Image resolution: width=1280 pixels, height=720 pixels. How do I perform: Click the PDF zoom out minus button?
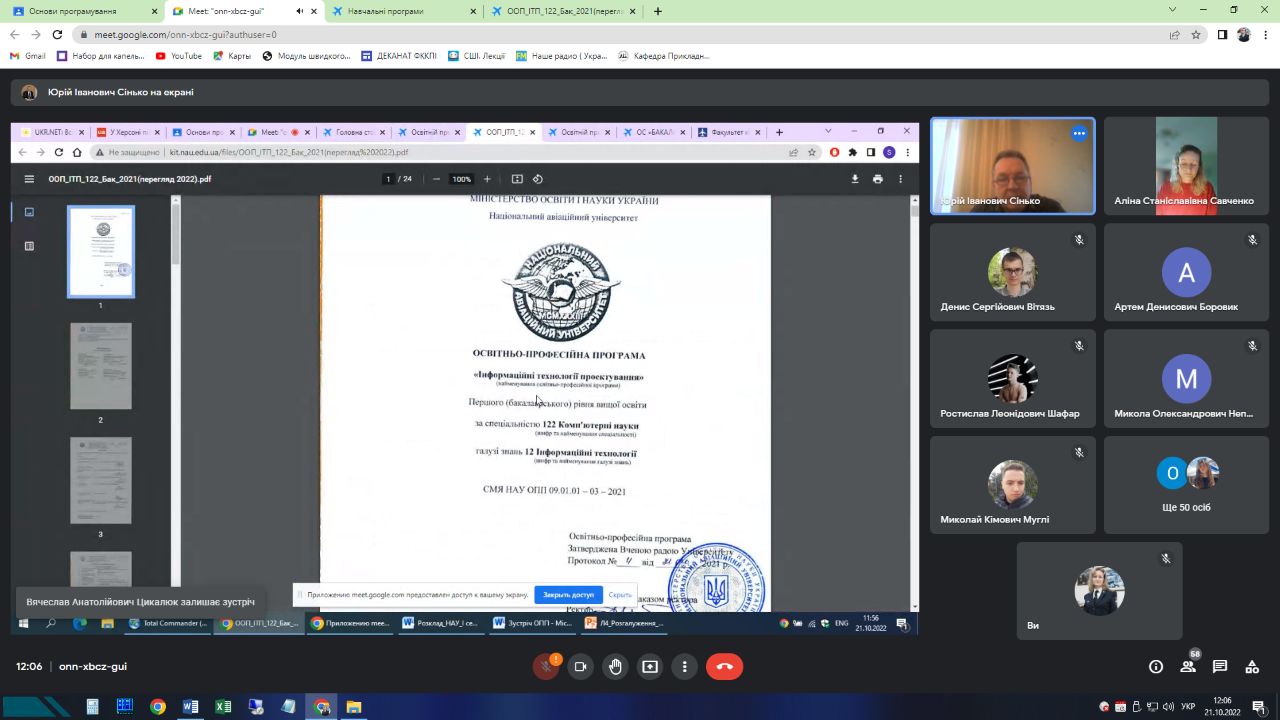[x=436, y=179]
